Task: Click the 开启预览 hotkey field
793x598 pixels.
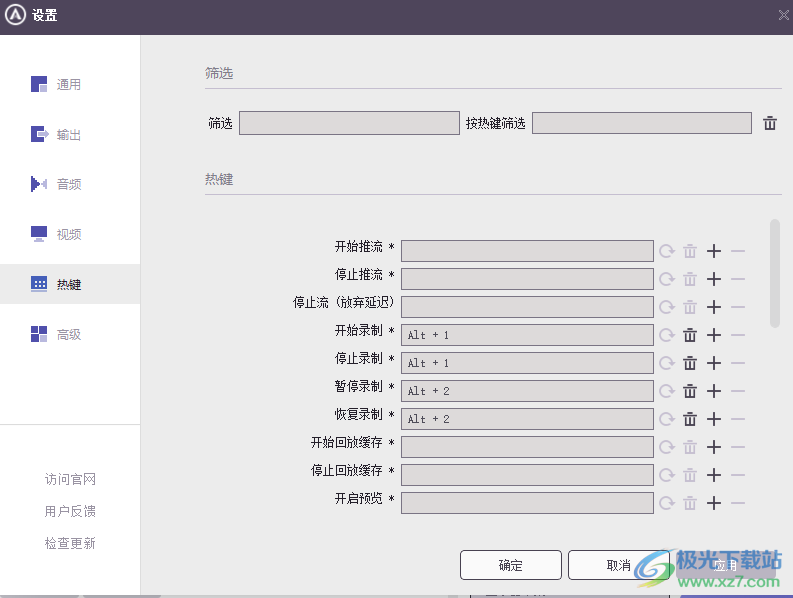Action: 527,503
